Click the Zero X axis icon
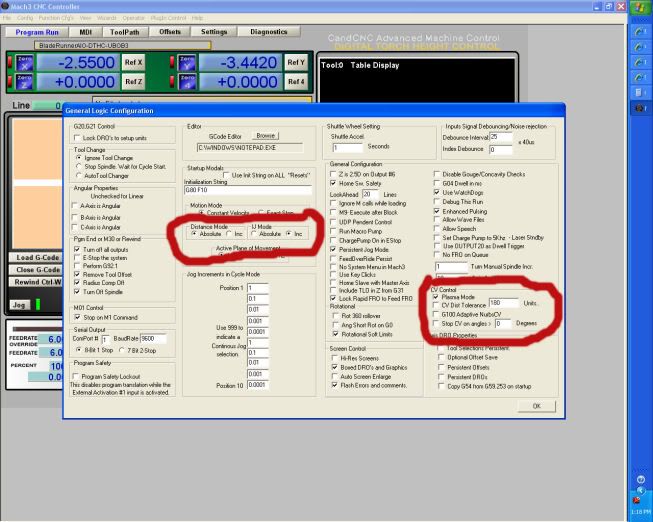 [x=25, y=62]
